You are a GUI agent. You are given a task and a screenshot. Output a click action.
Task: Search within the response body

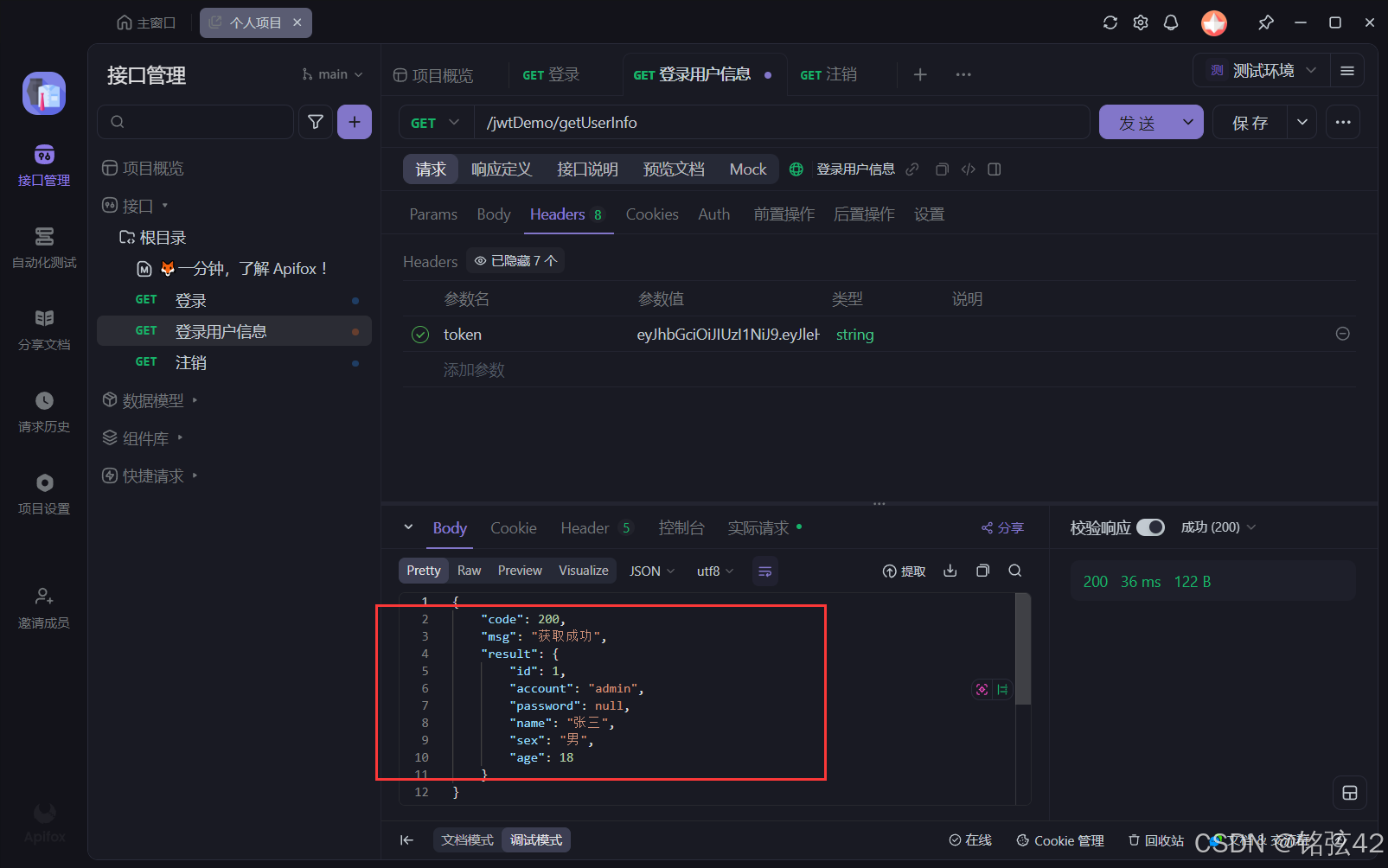pyautogui.click(x=1014, y=571)
